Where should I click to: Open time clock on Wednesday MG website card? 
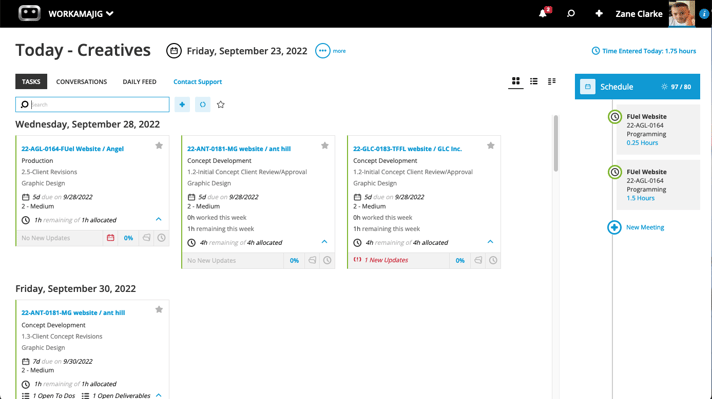click(327, 261)
